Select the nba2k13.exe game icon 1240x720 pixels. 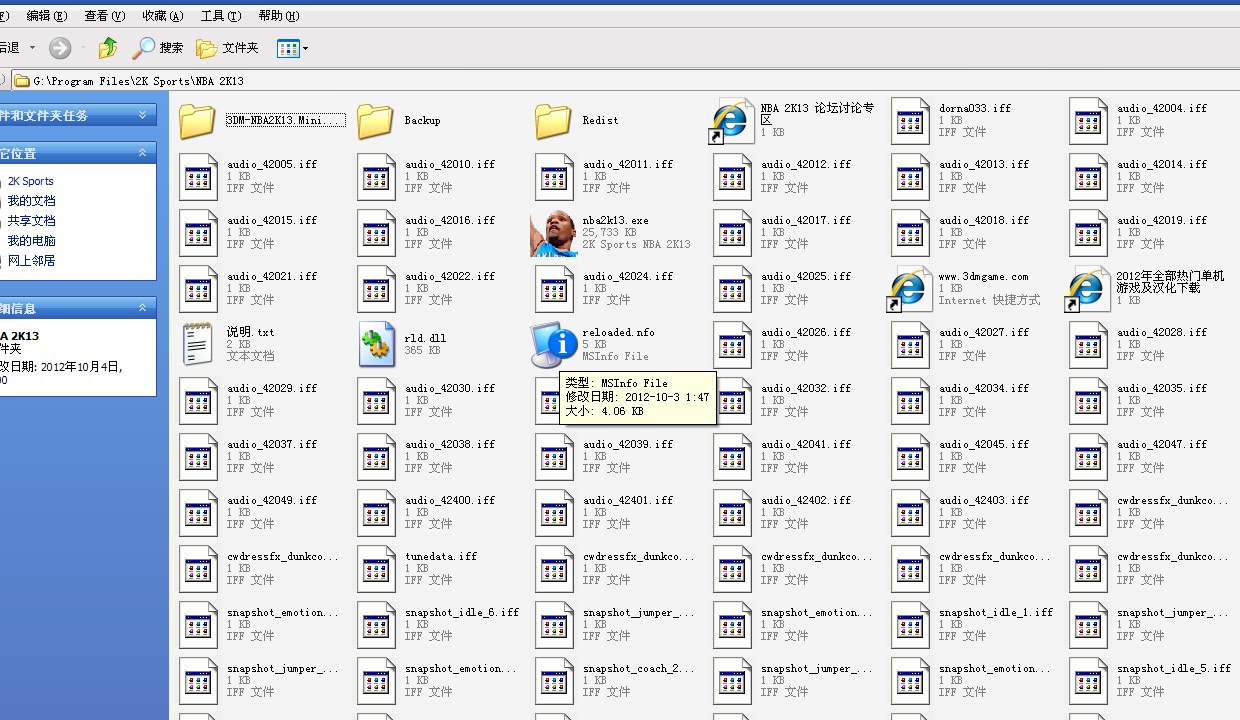point(554,233)
